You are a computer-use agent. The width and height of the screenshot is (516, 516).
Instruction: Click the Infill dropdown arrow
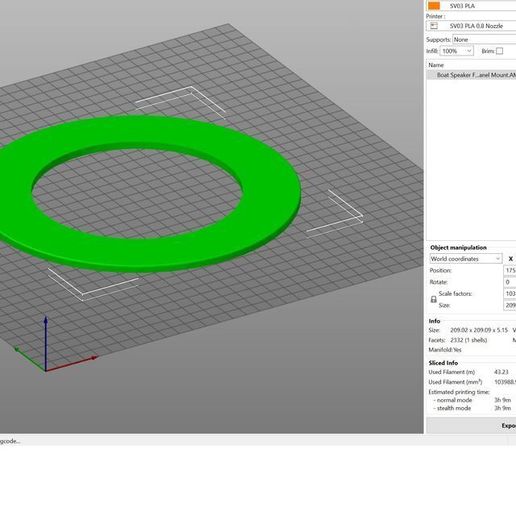(x=469, y=51)
